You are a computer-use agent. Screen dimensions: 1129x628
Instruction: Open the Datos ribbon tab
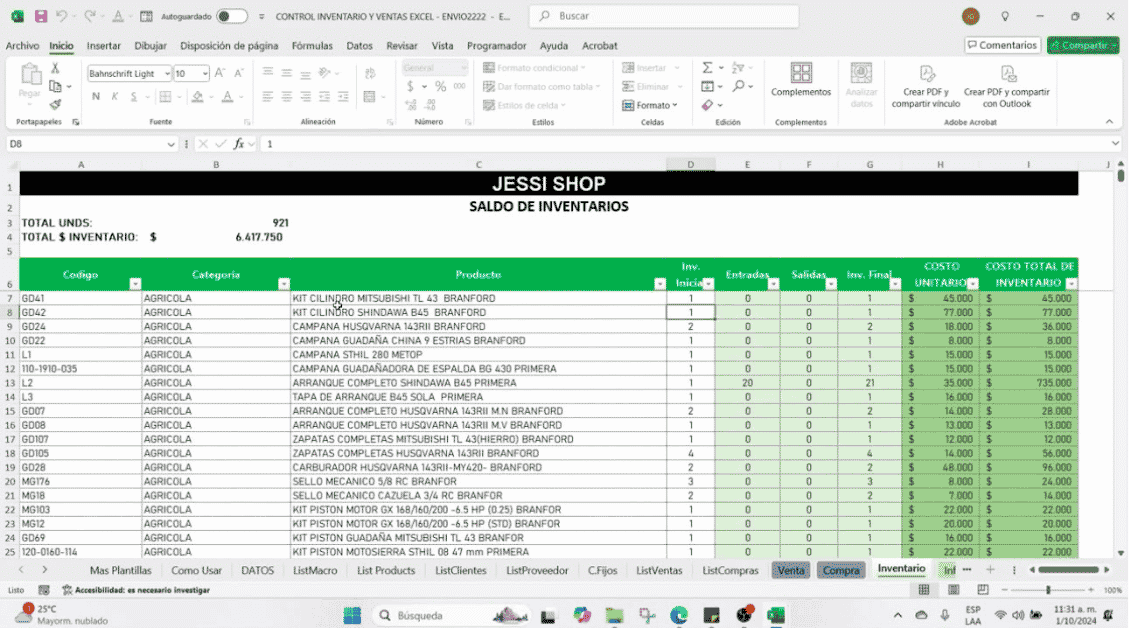[x=359, y=45]
